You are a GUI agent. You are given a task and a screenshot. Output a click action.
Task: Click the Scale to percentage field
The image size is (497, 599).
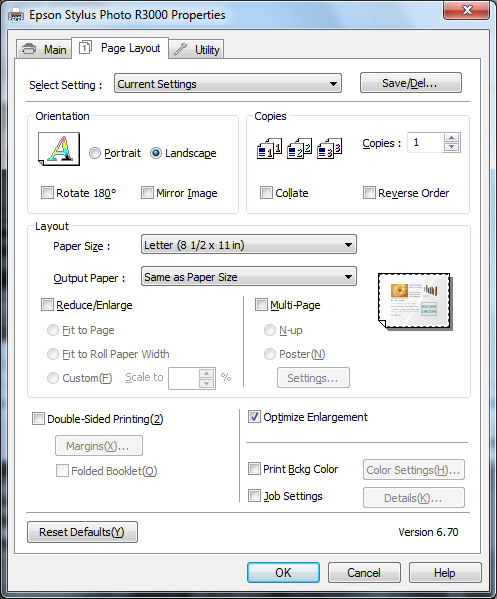coord(184,378)
